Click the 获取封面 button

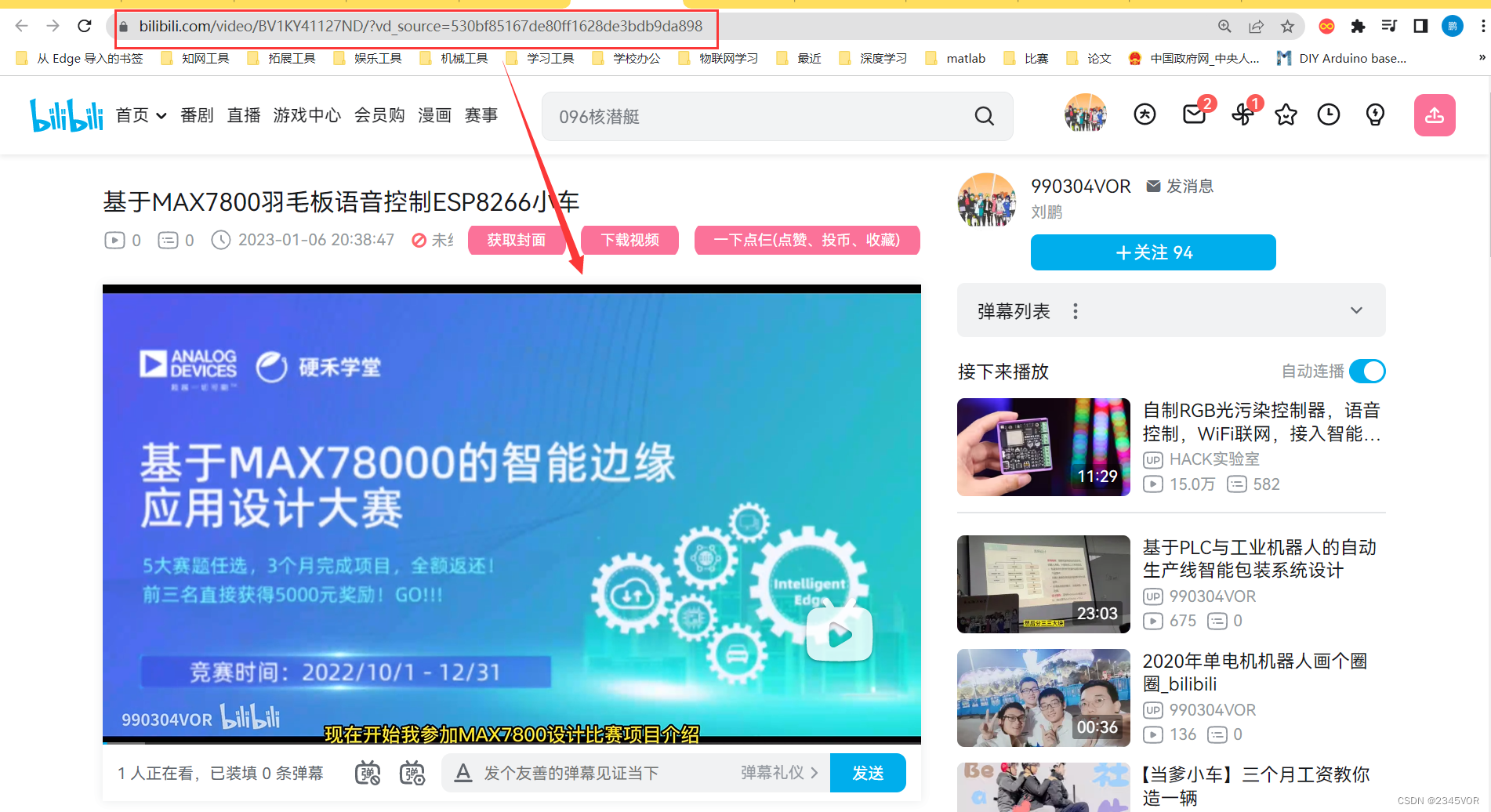tap(517, 240)
